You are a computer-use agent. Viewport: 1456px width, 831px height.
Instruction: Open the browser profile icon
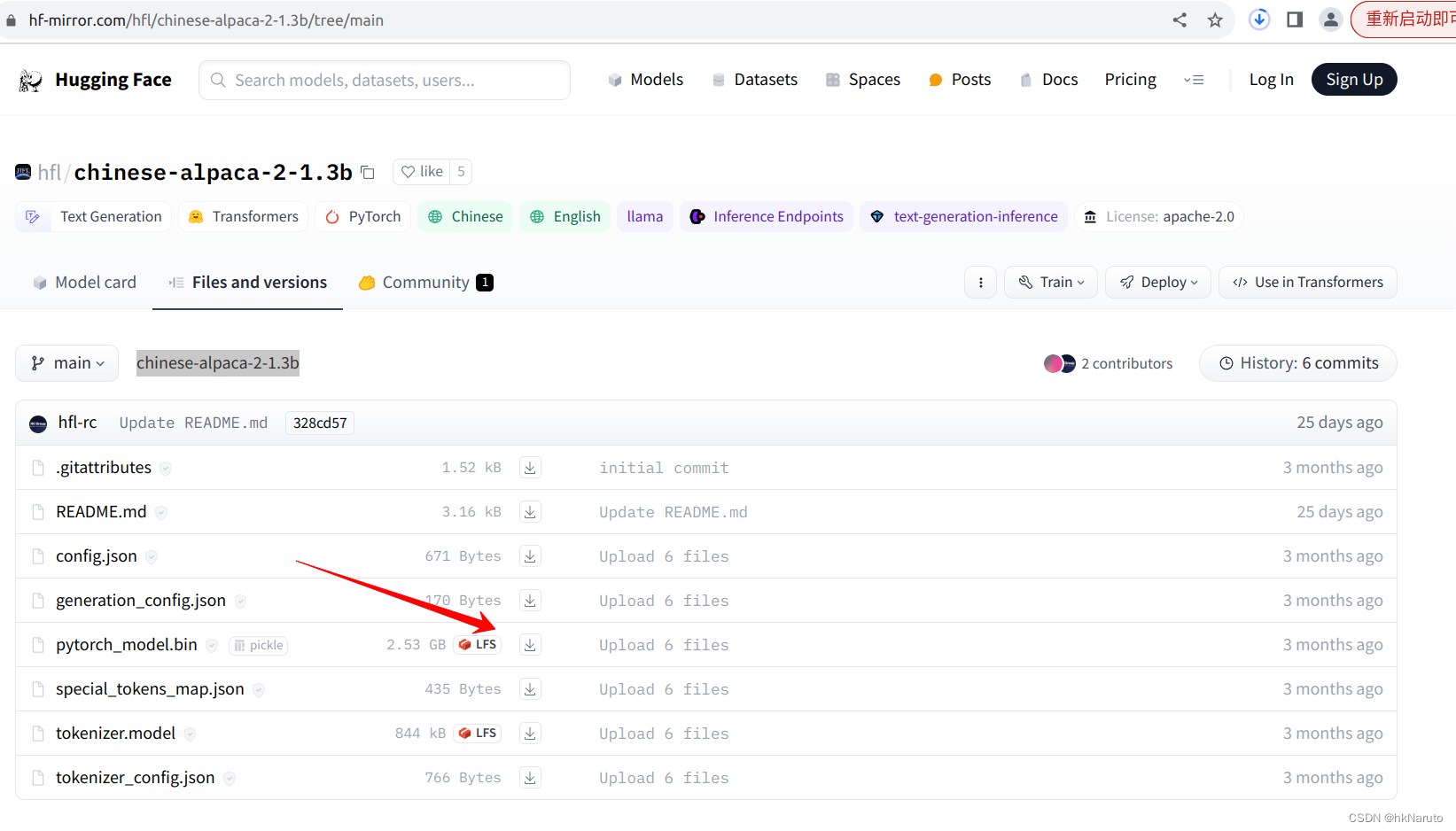(x=1330, y=19)
